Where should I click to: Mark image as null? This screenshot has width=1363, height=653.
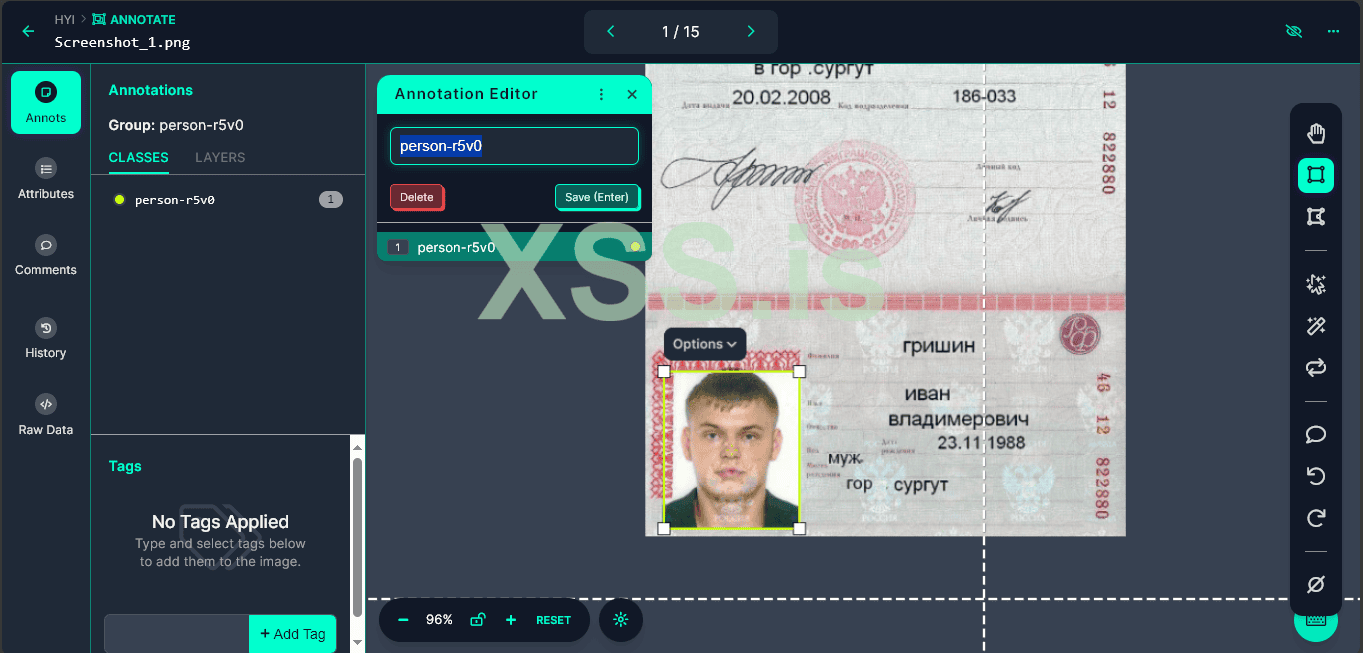pos(1316,584)
